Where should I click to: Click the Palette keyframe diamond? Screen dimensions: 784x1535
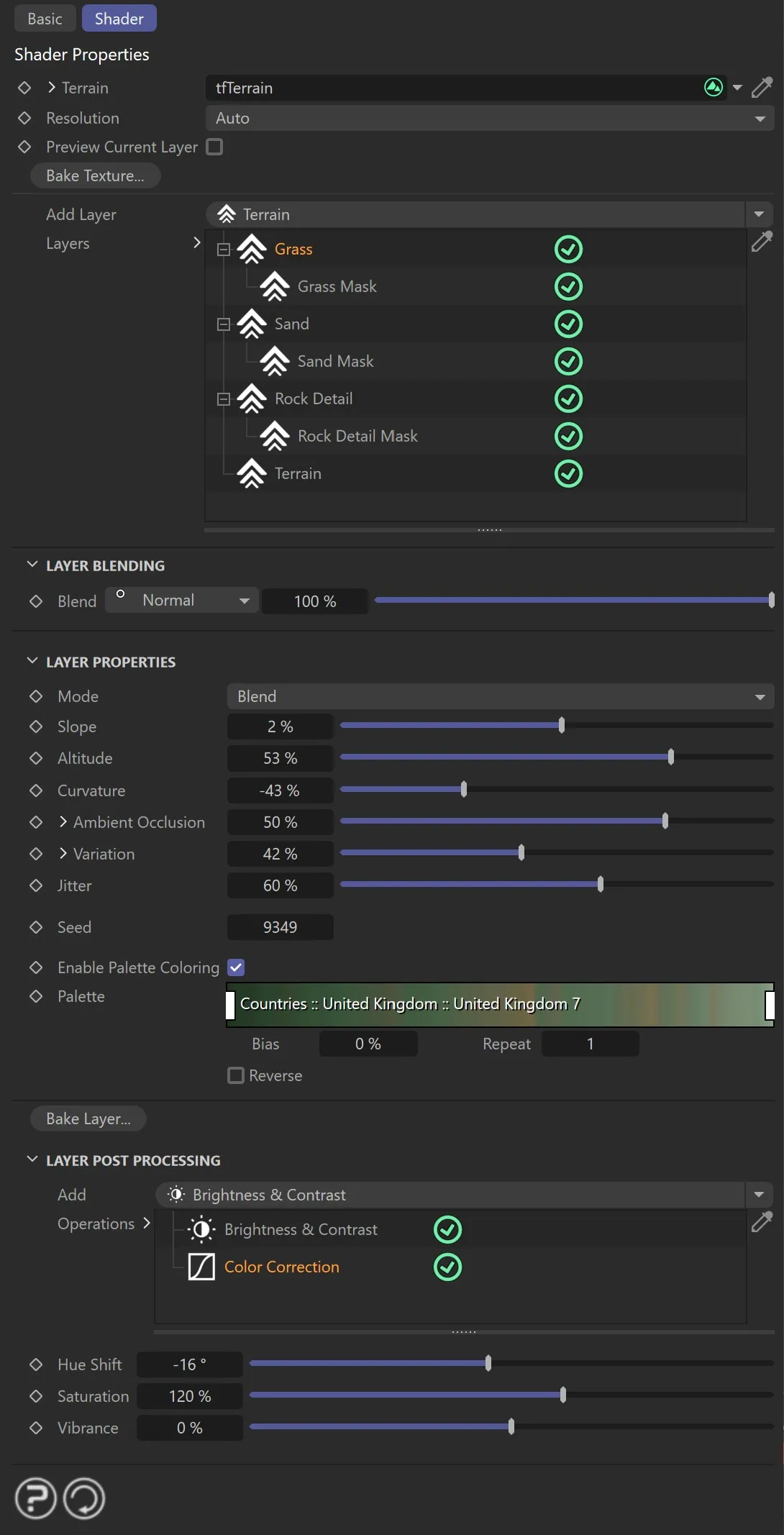pyautogui.click(x=36, y=996)
